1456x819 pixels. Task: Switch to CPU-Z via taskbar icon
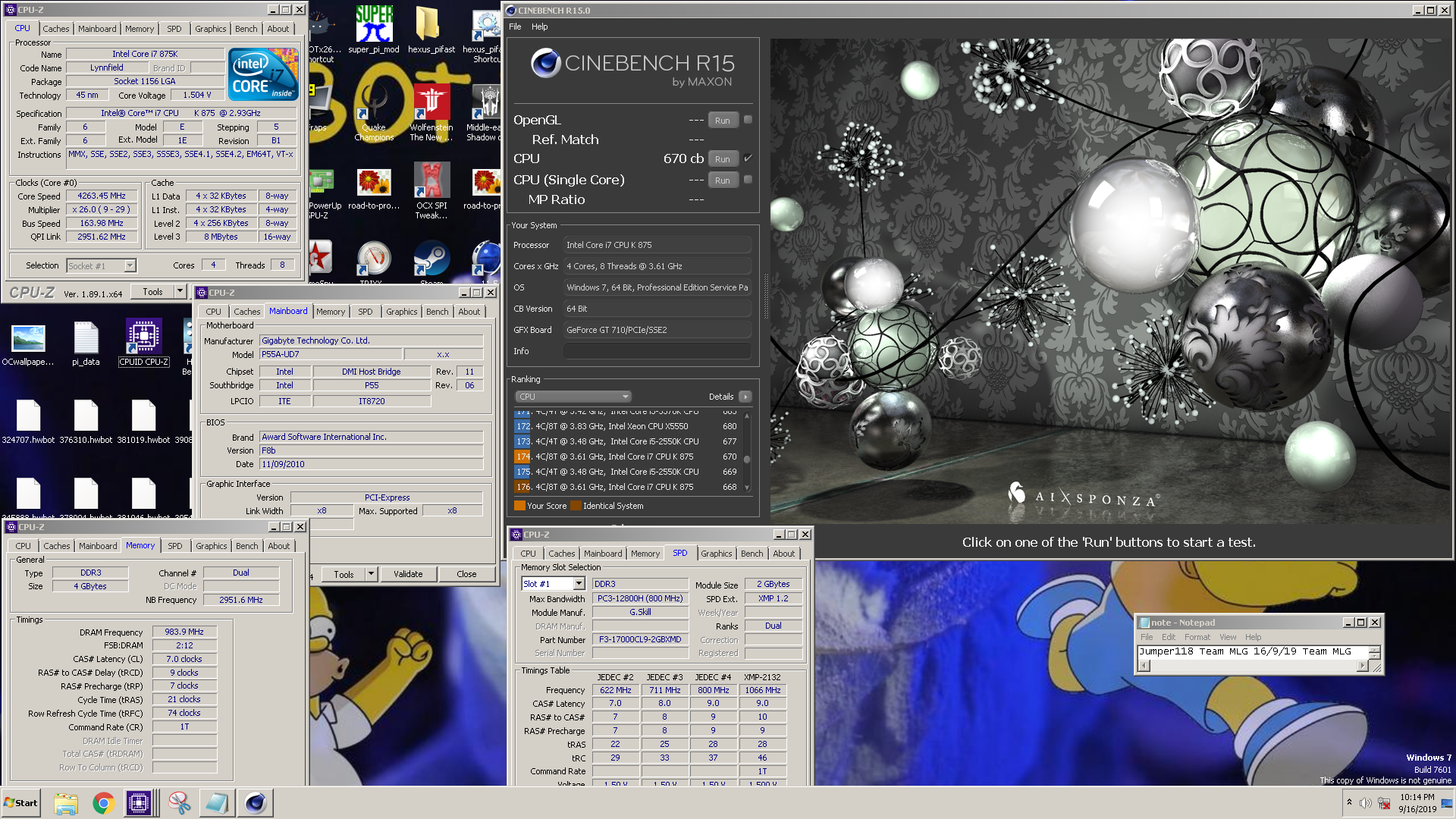[140, 803]
